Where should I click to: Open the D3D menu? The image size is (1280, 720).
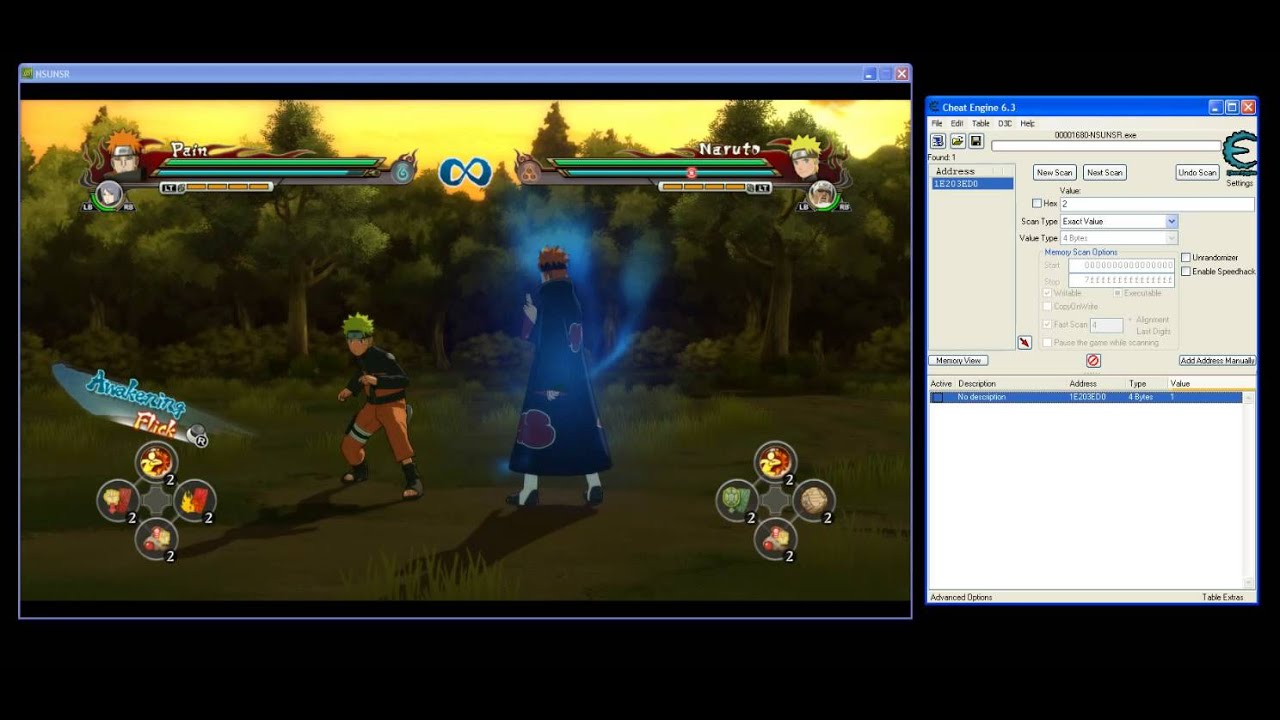[1005, 123]
